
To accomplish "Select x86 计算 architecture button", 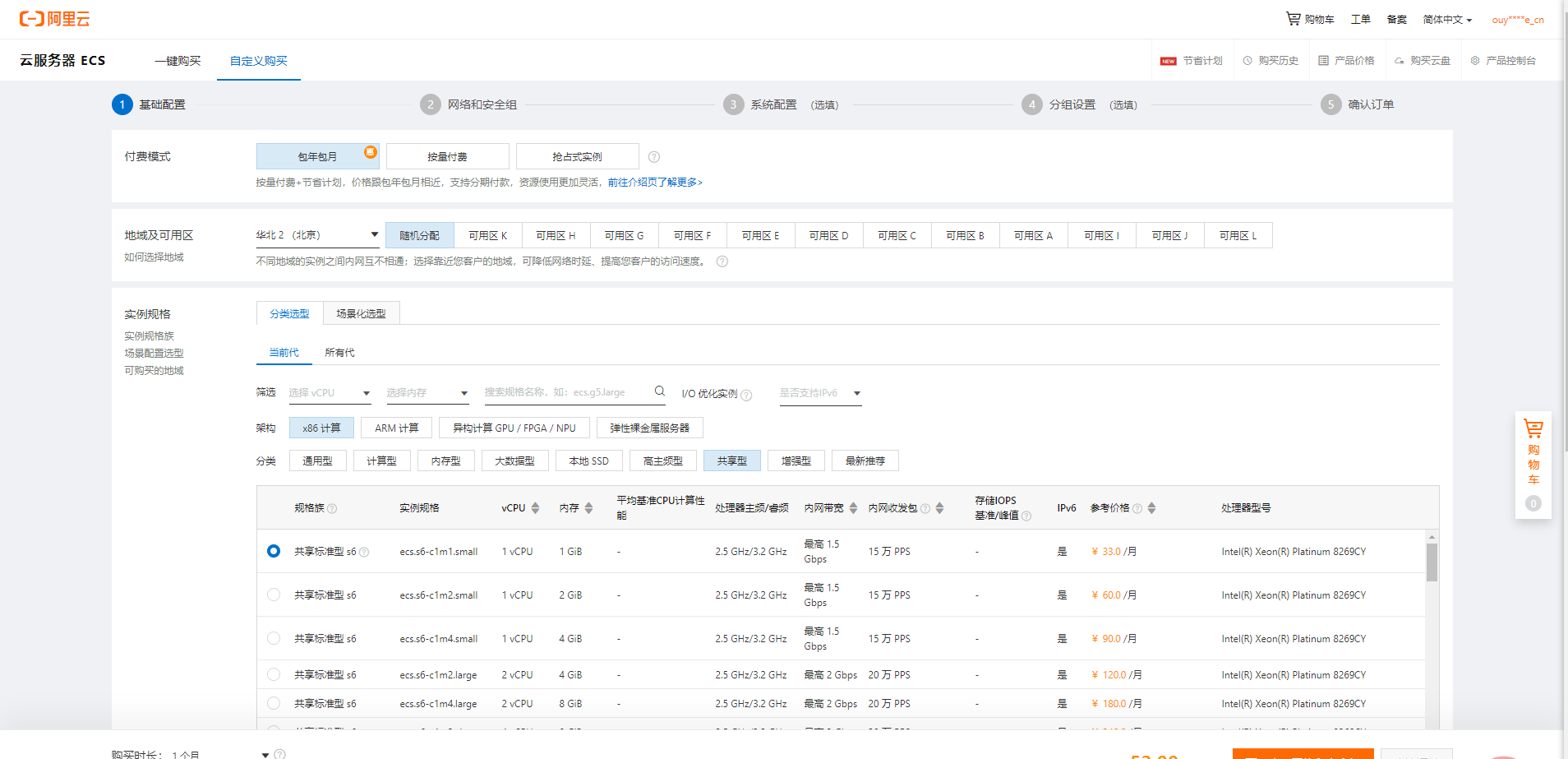I will [321, 428].
